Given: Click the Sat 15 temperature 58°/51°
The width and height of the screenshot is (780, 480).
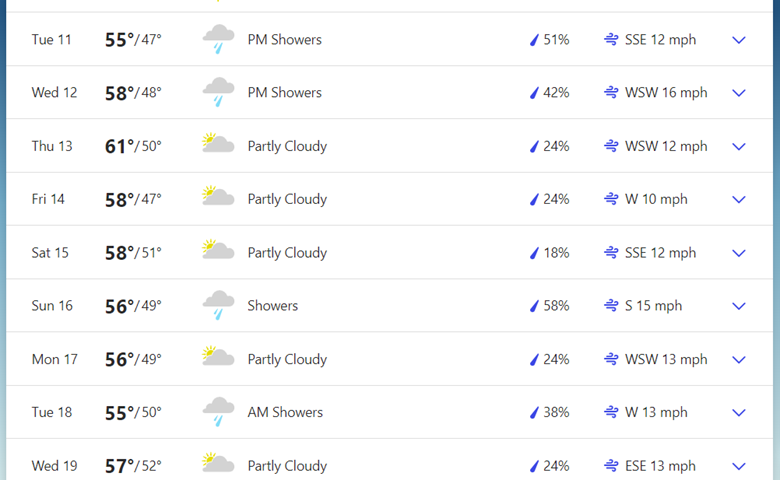Looking at the screenshot, I should pyautogui.click(x=133, y=253).
